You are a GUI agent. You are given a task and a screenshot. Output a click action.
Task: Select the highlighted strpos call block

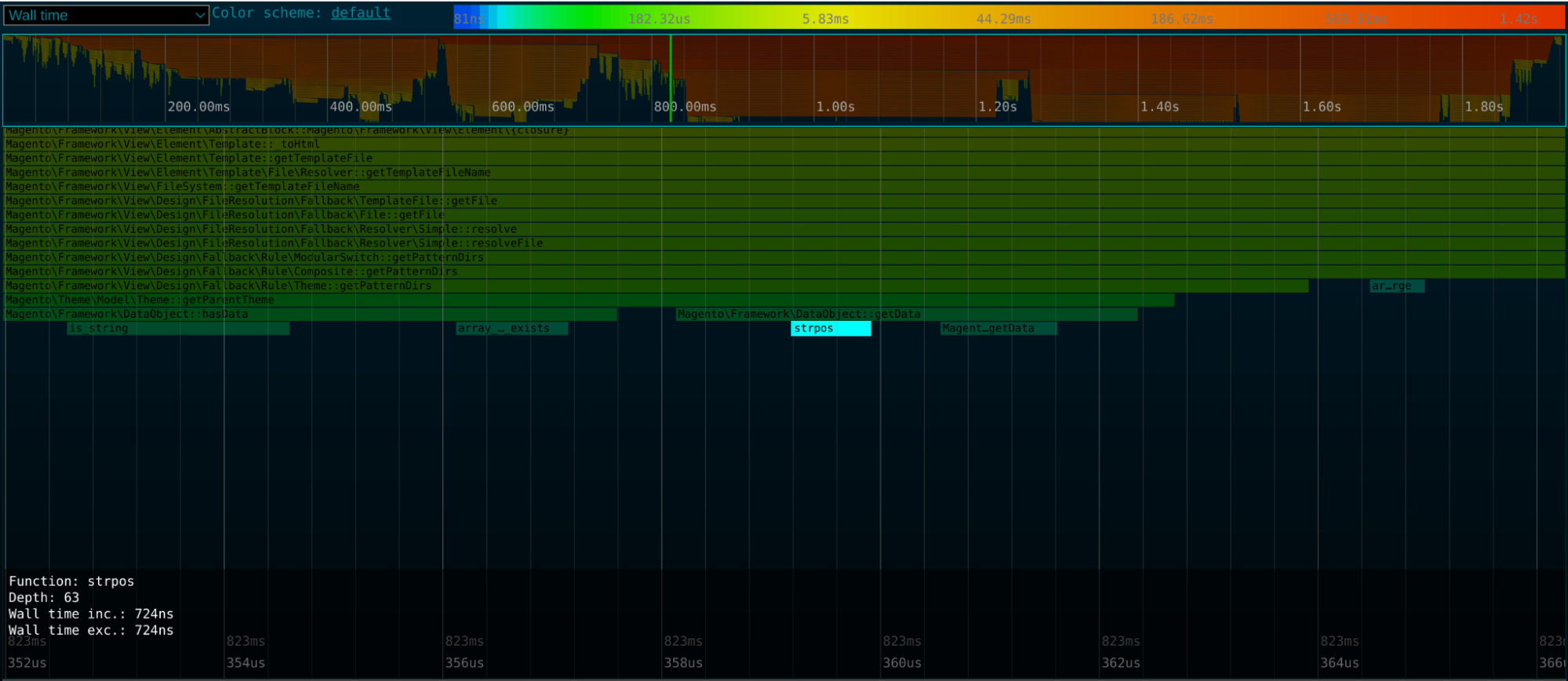click(x=831, y=328)
